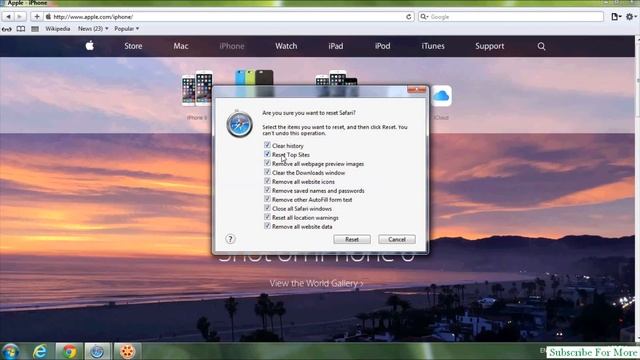
Task: Uncheck Clear history
Action: click(x=267, y=145)
